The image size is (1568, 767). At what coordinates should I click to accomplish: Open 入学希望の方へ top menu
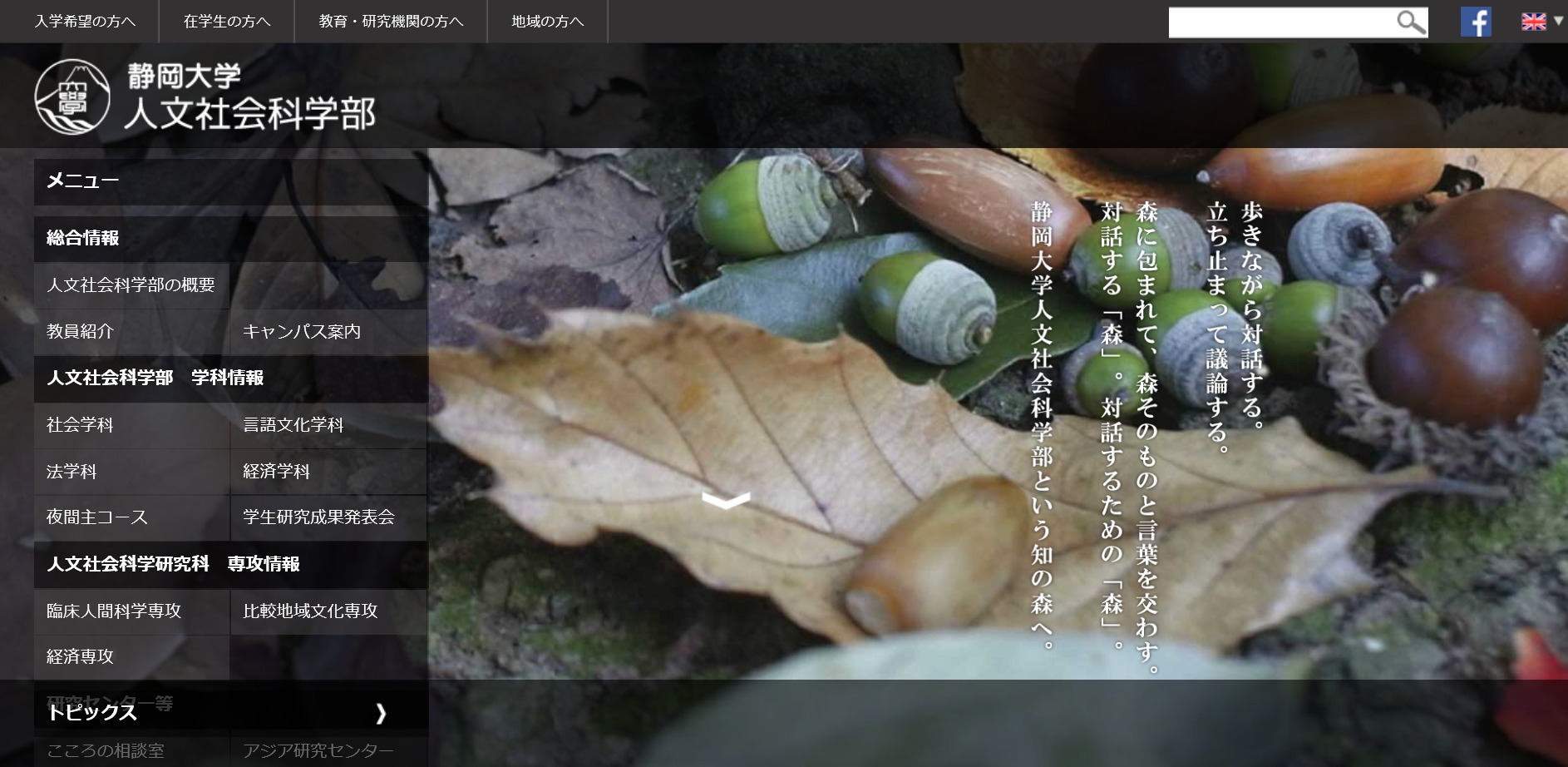(85, 22)
